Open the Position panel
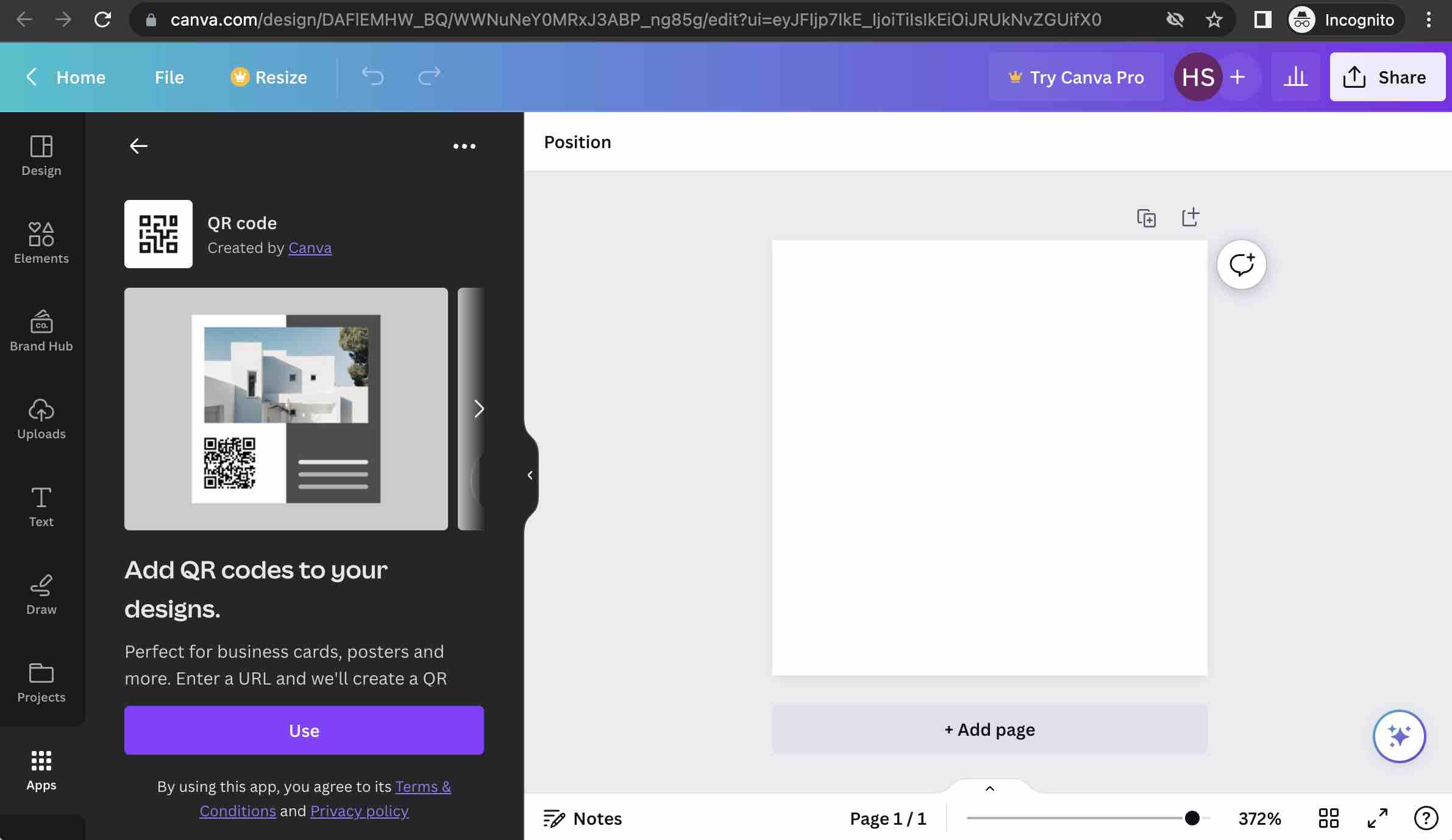 click(577, 142)
